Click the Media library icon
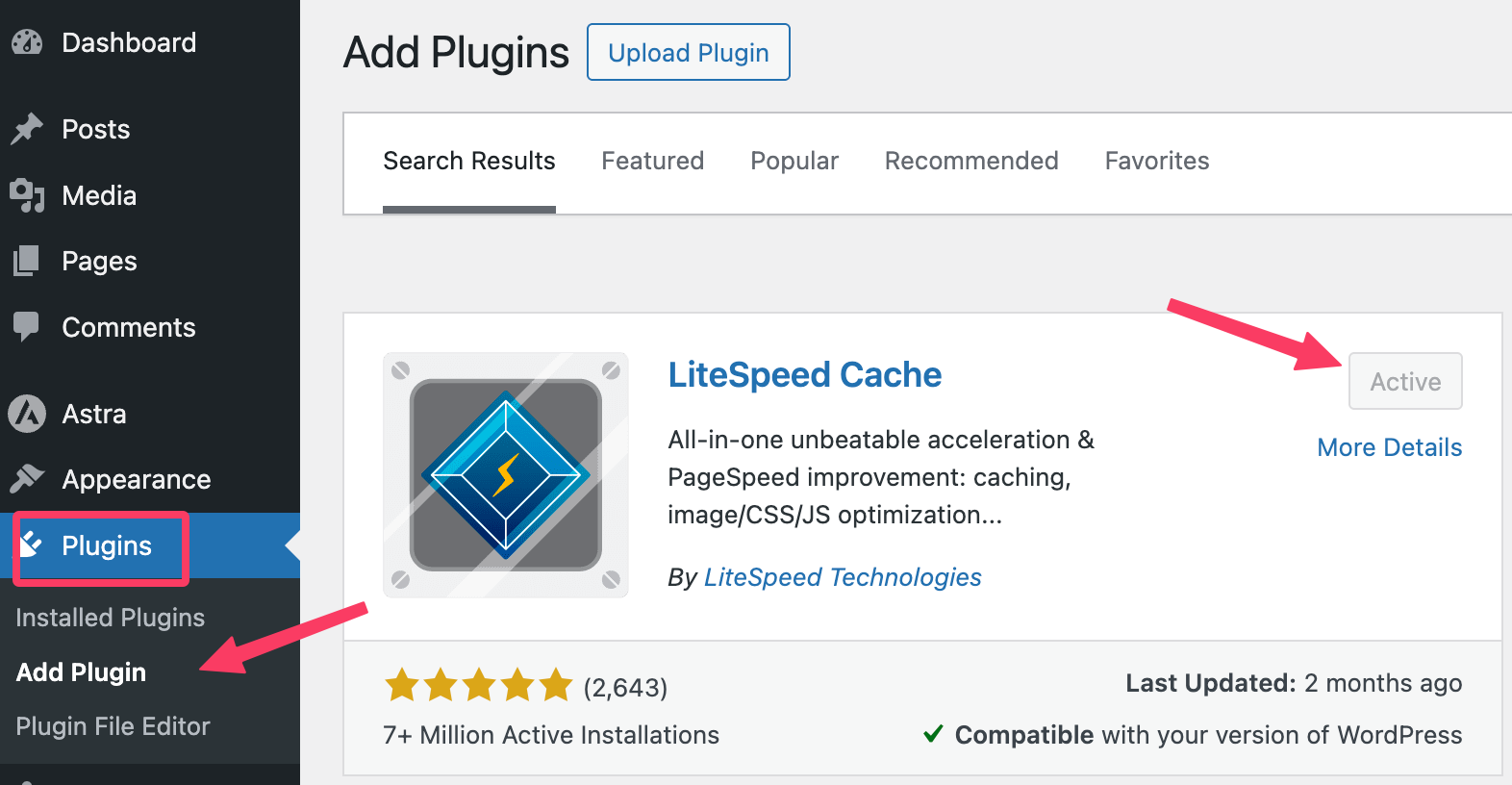 pyautogui.click(x=27, y=195)
